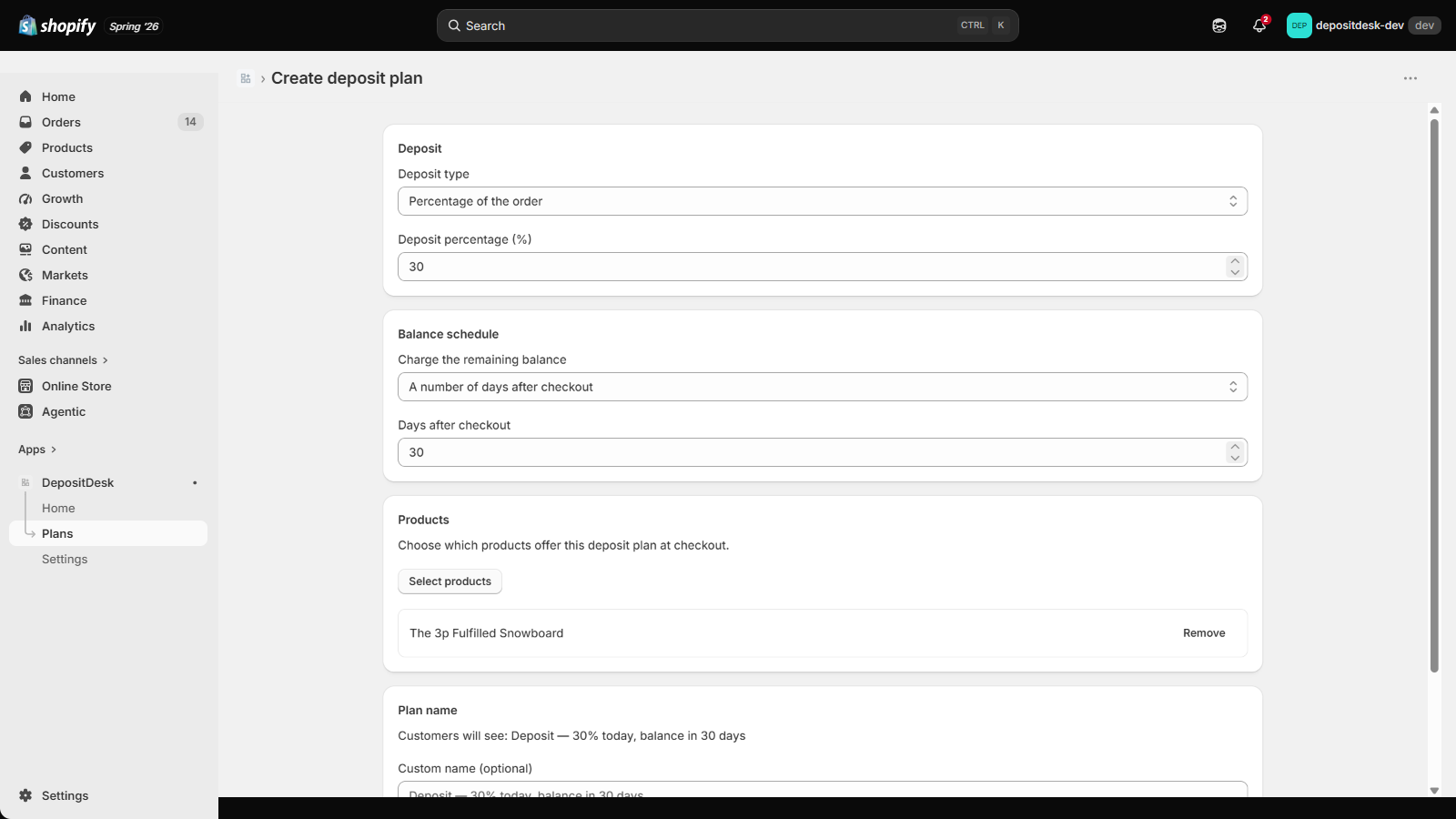
Task: Decrease Days after checkout with down stepper
Action: [1235, 458]
